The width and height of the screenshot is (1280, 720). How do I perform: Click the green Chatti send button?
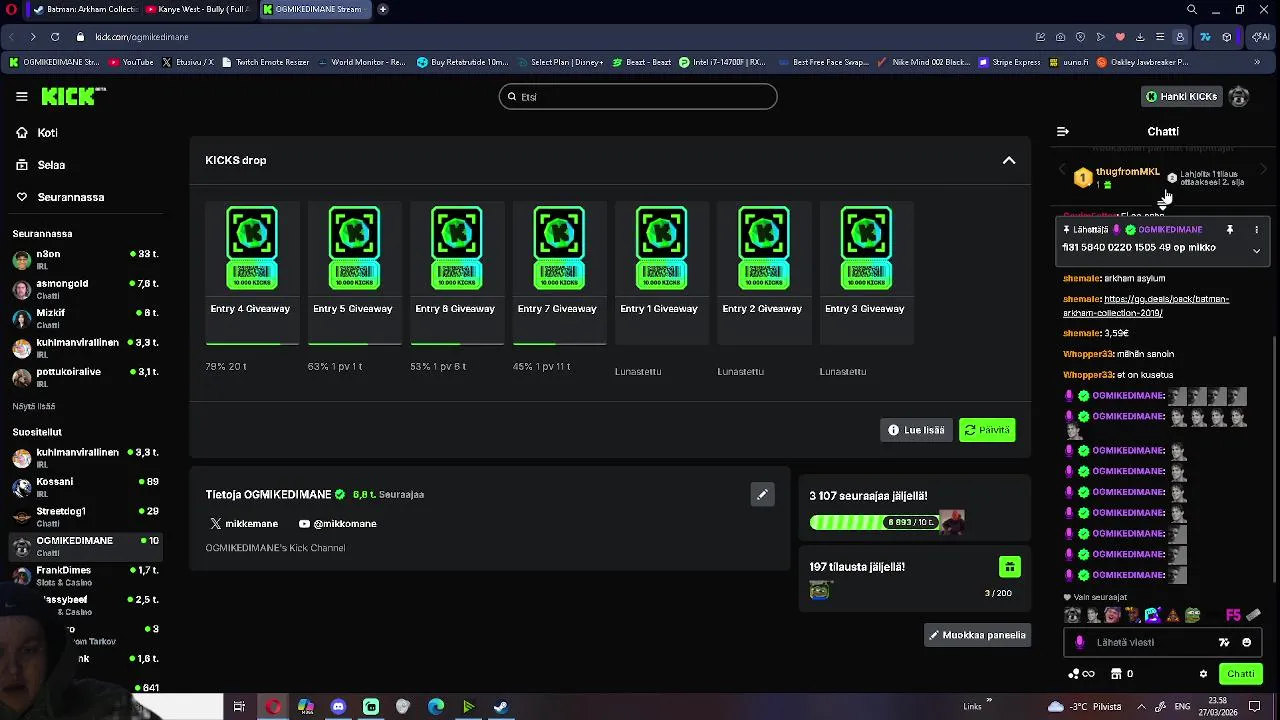(x=1240, y=674)
